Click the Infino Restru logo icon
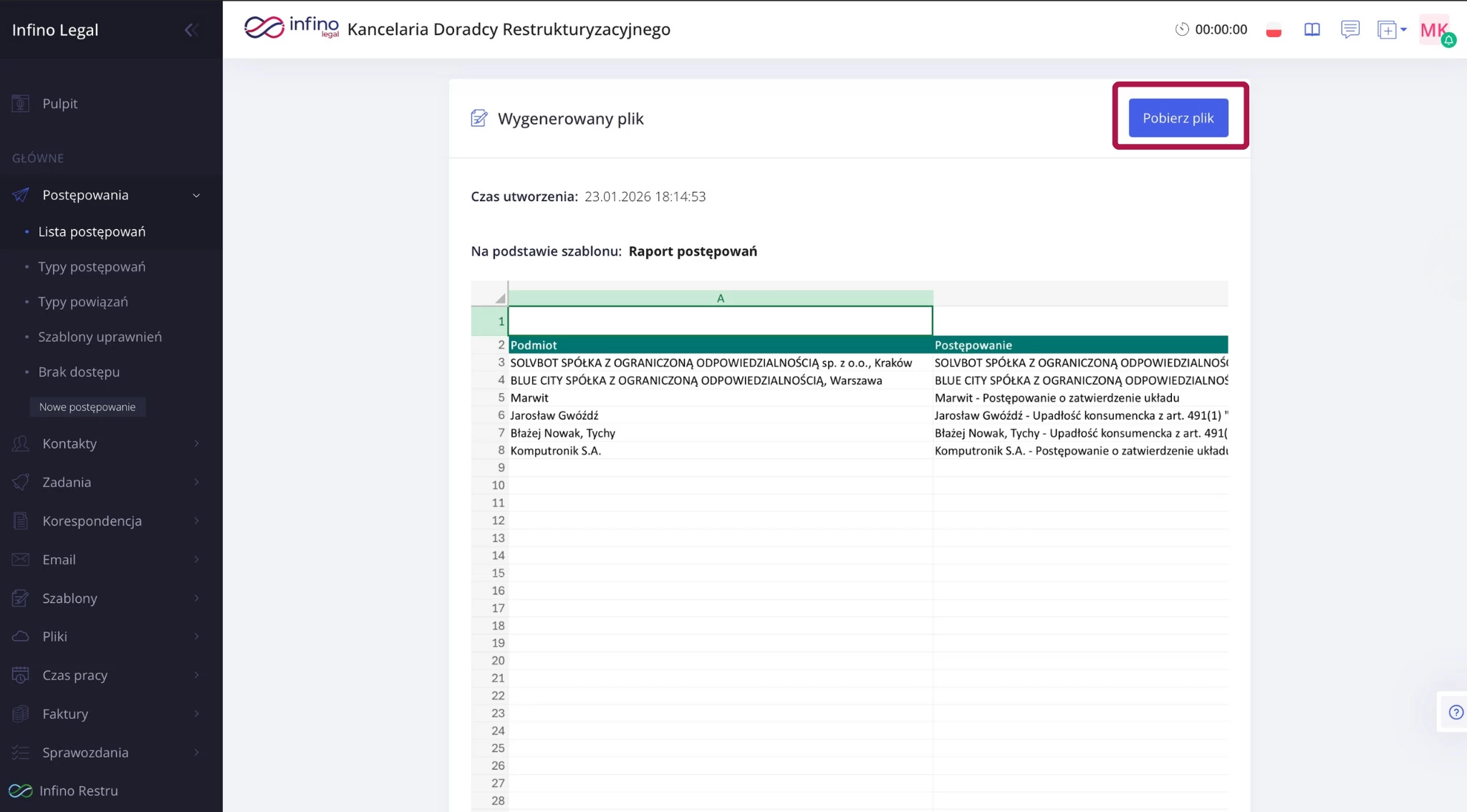The height and width of the screenshot is (812, 1467). tap(21, 791)
